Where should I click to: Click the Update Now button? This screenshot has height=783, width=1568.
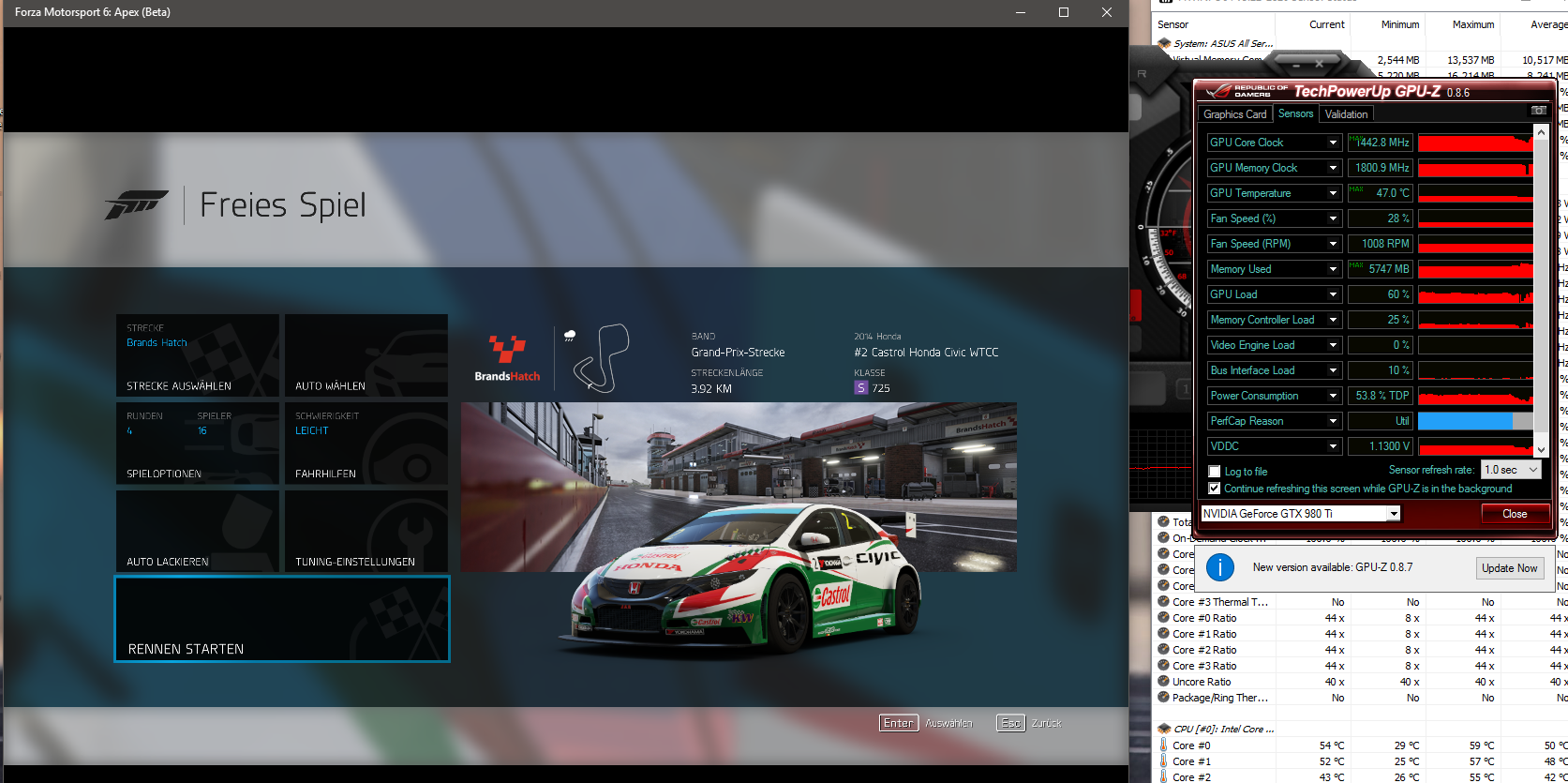tap(1509, 568)
